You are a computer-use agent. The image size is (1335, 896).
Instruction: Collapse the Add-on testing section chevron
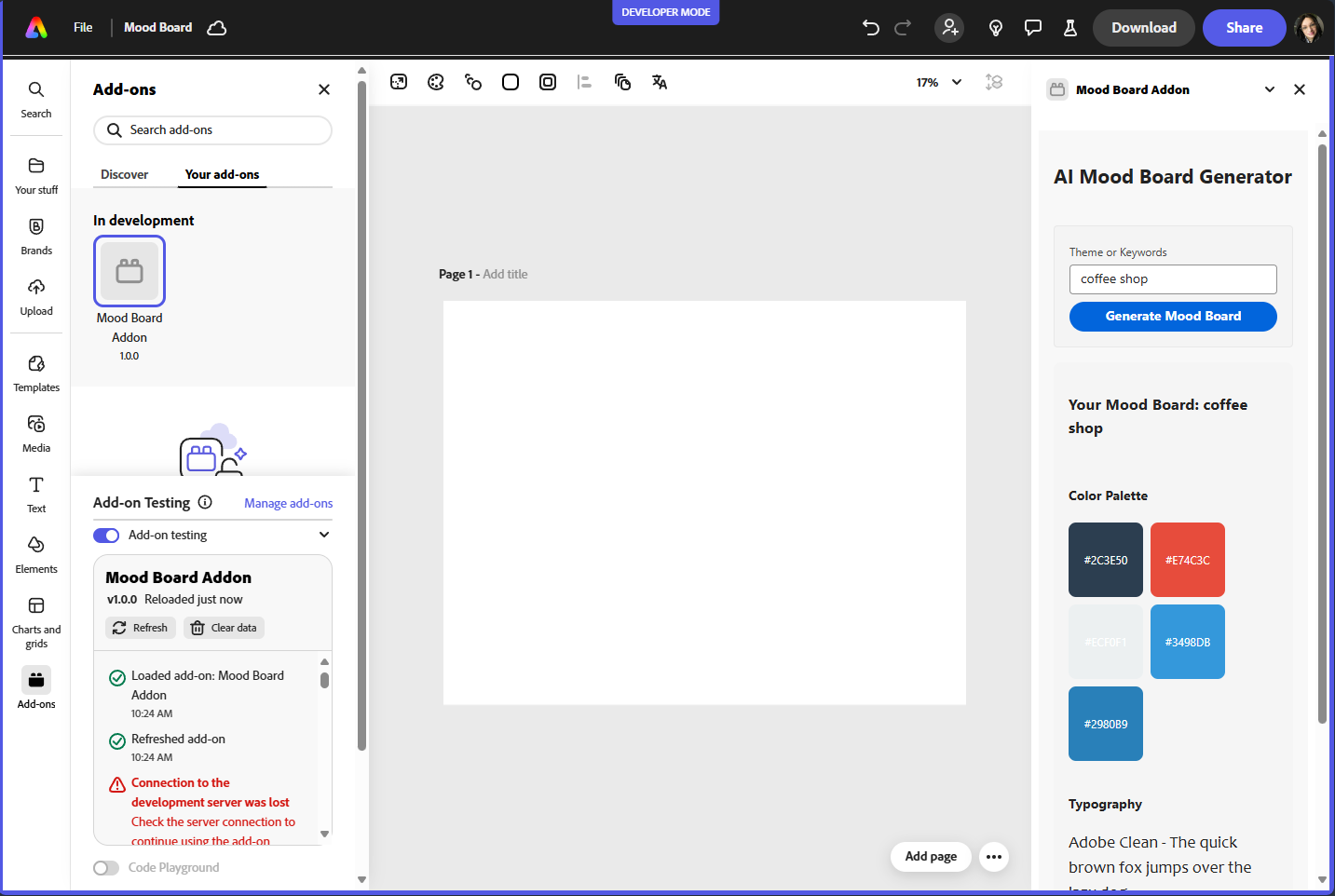click(x=324, y=535)
